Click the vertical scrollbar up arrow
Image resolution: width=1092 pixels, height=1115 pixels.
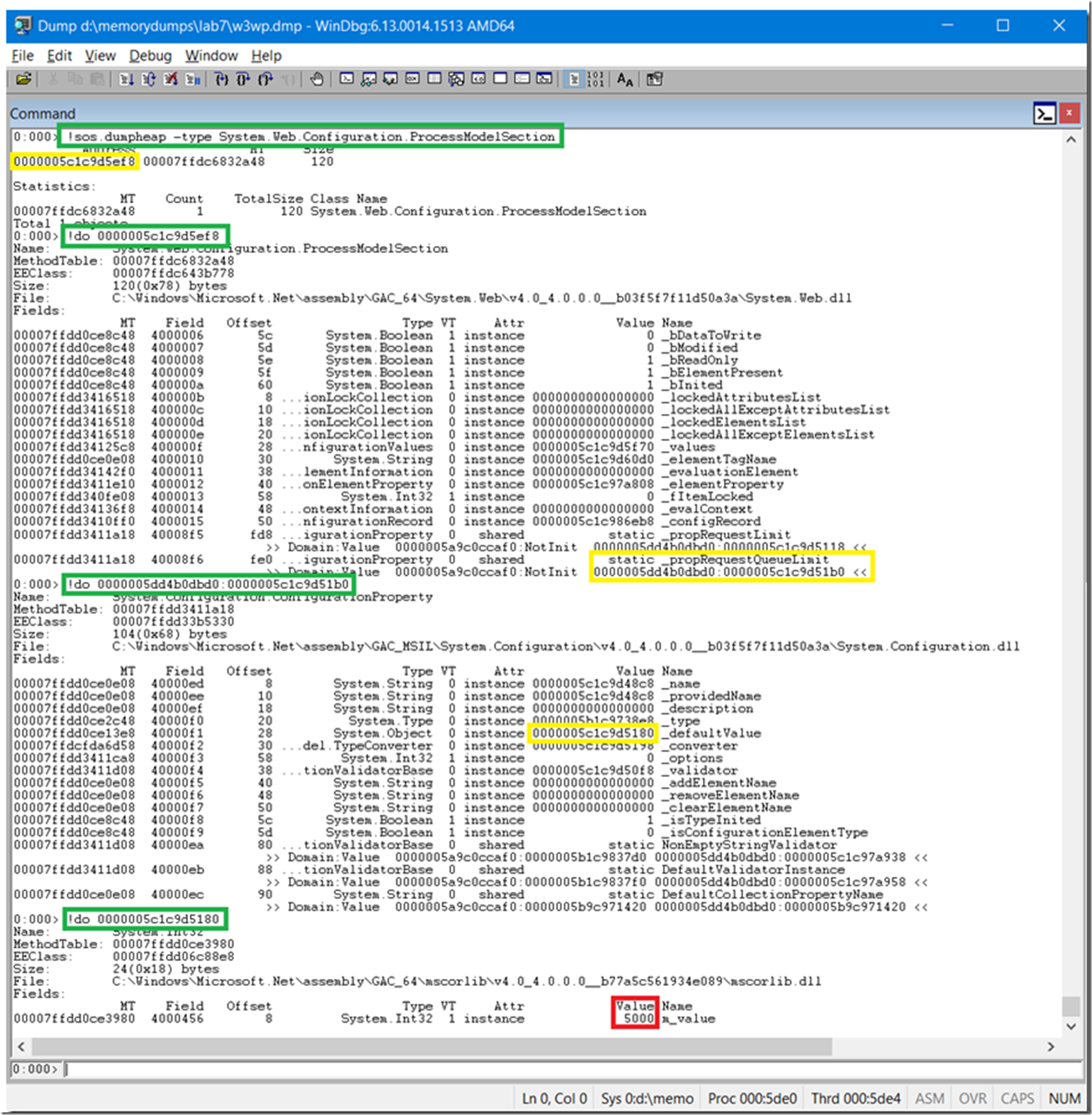click(1071, 139)
